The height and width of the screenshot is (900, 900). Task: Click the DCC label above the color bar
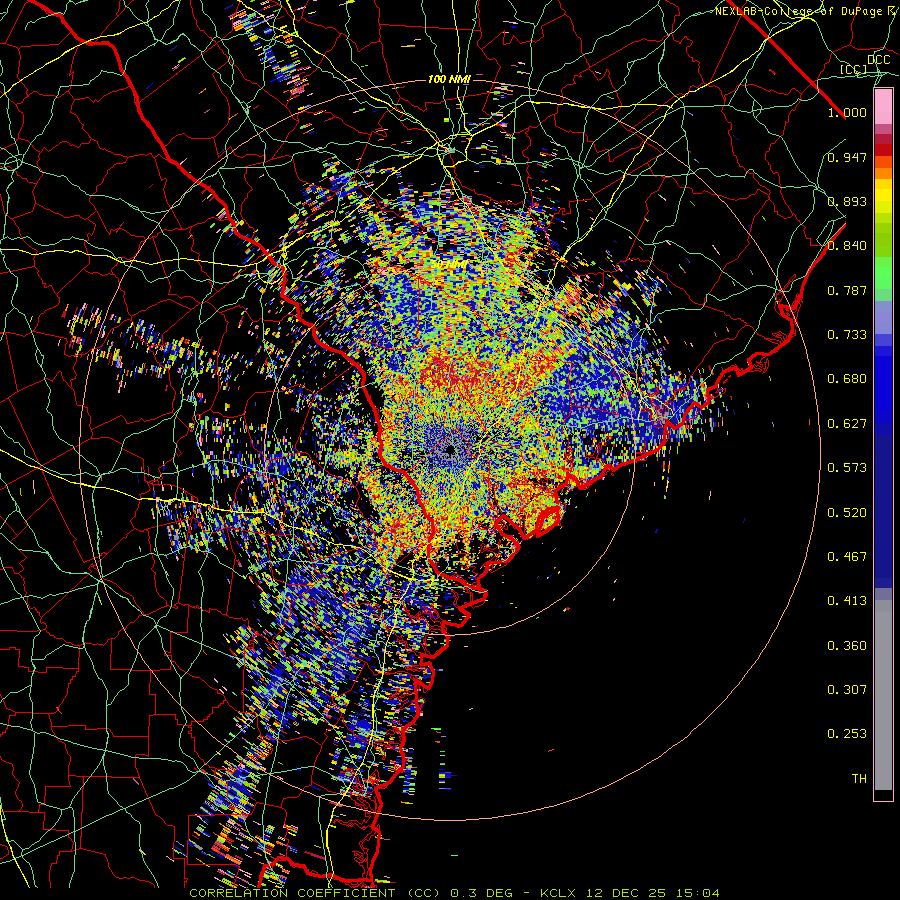click(878, 60)
